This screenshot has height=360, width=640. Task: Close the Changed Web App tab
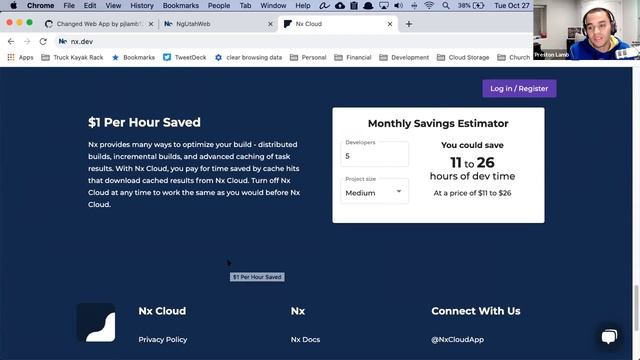click(x=151, y=24)
